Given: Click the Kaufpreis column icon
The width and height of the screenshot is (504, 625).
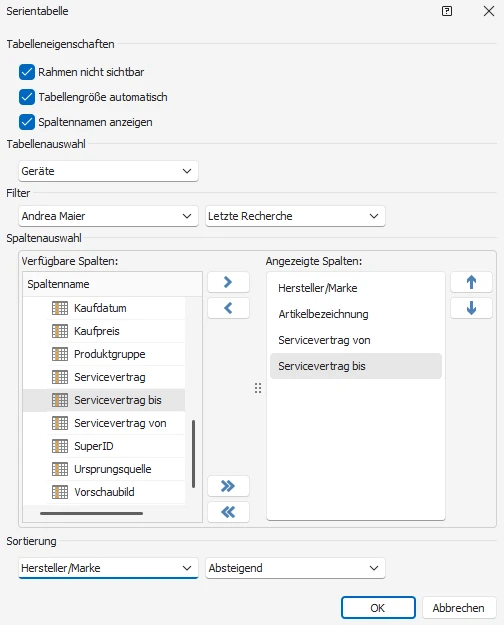Looking at the screenshot, I should pyautogui.click(x=60, y=331).
